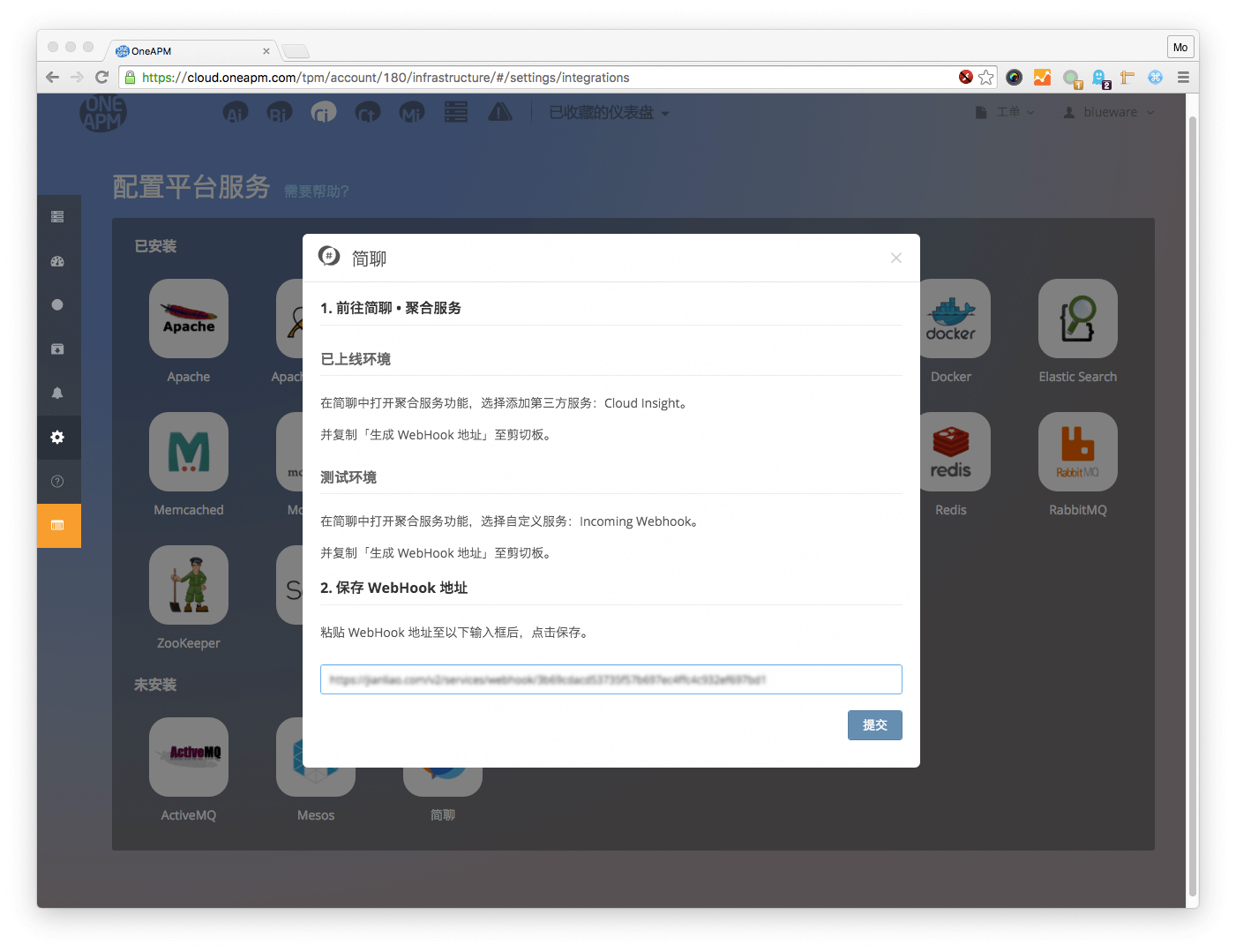Click the WebHook address input field

coord(611,679)
